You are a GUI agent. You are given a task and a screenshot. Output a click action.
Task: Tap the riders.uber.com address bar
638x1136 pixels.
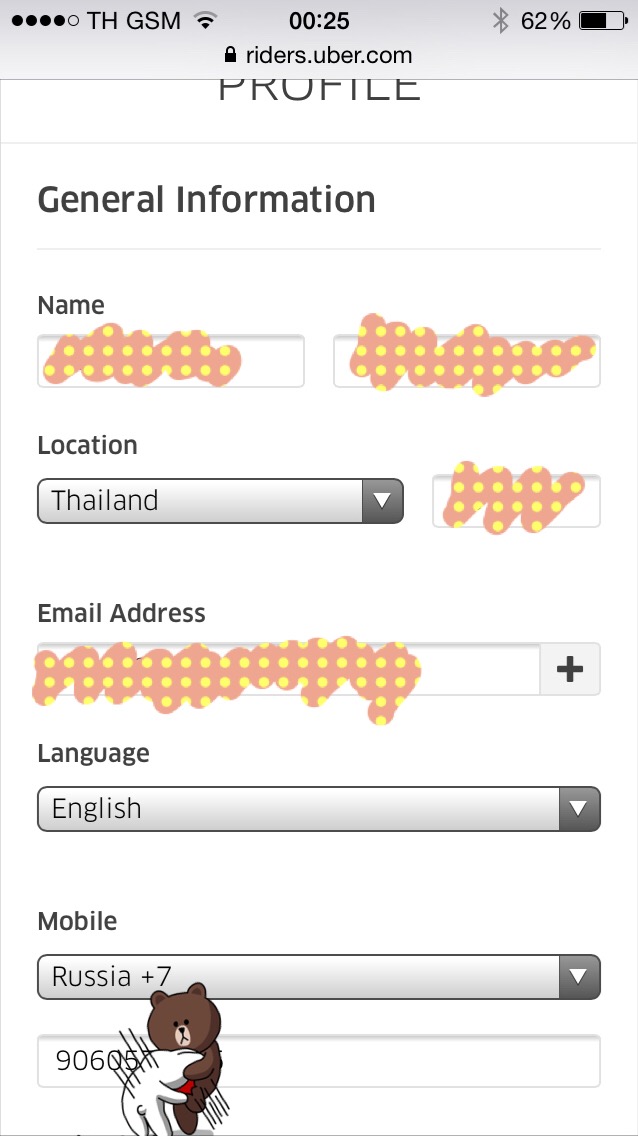(x=319, y=55)
